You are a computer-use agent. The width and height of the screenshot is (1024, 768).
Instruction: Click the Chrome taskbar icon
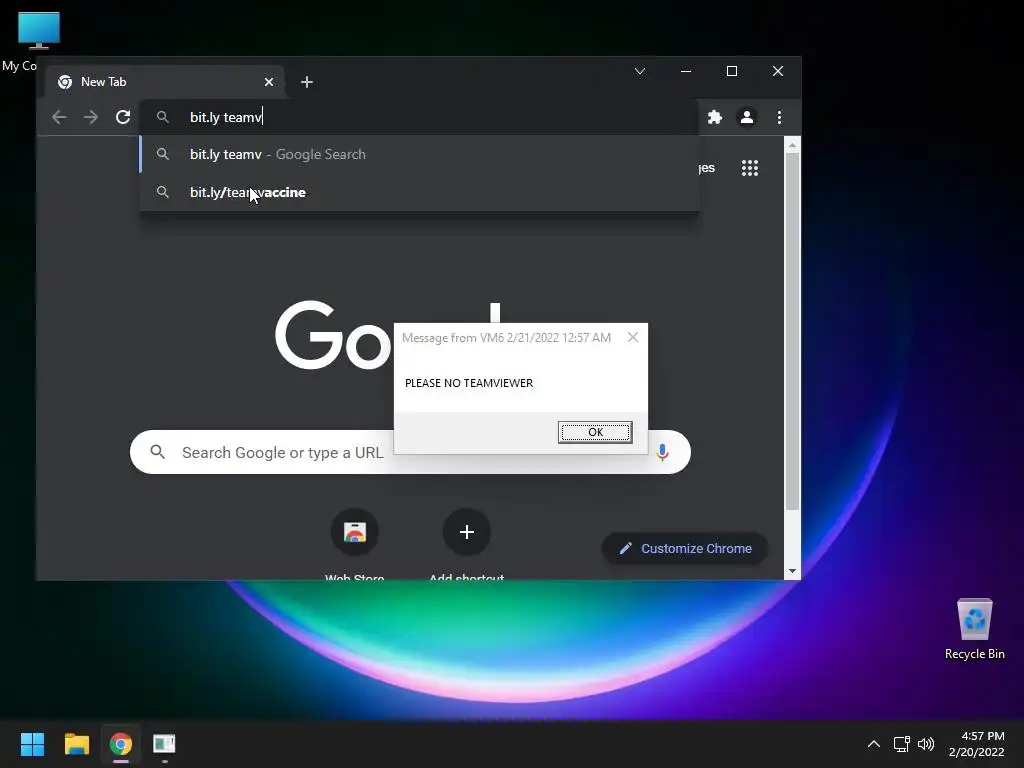click(121, 744)
